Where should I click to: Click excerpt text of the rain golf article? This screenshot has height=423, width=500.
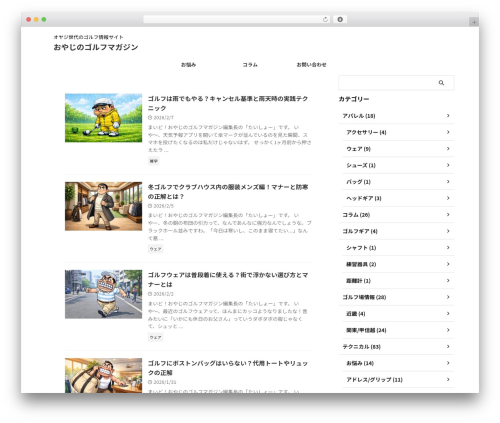click(x=229, y=139)
